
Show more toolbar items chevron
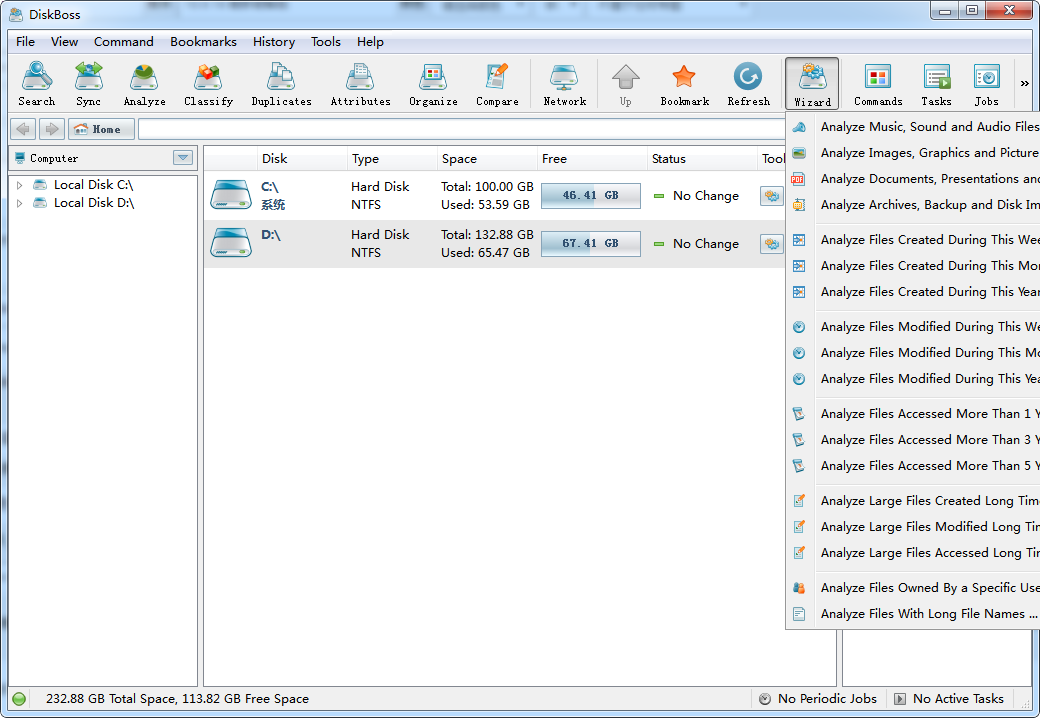tap(1025, 84)
